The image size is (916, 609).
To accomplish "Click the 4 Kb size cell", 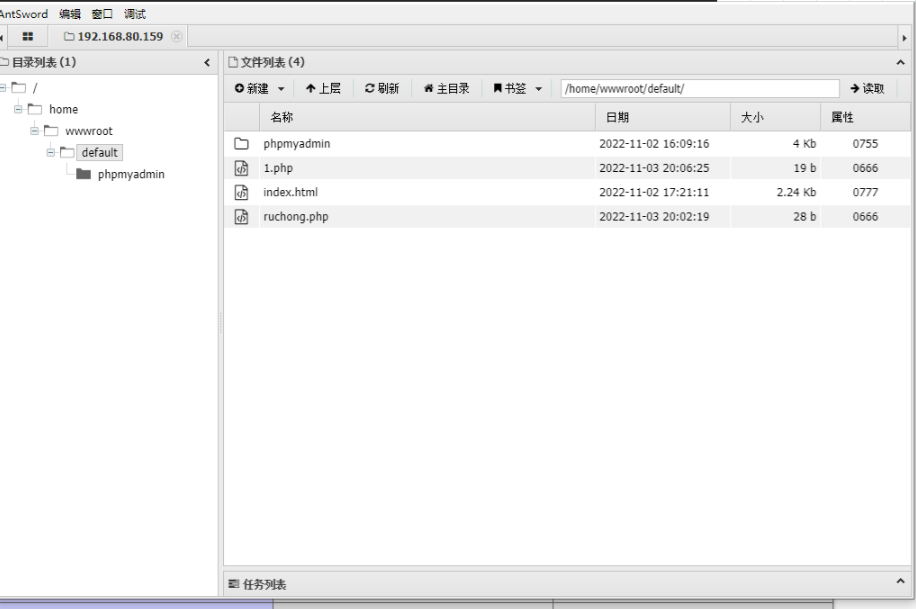I will click(804, 144).
